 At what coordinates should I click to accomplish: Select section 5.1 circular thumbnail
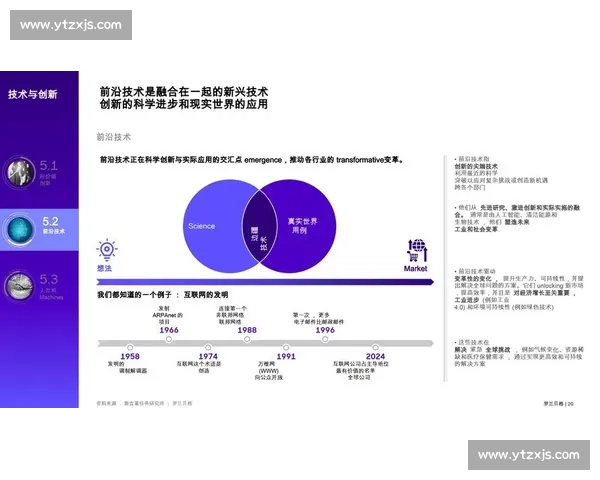click(x=19, y=172)
